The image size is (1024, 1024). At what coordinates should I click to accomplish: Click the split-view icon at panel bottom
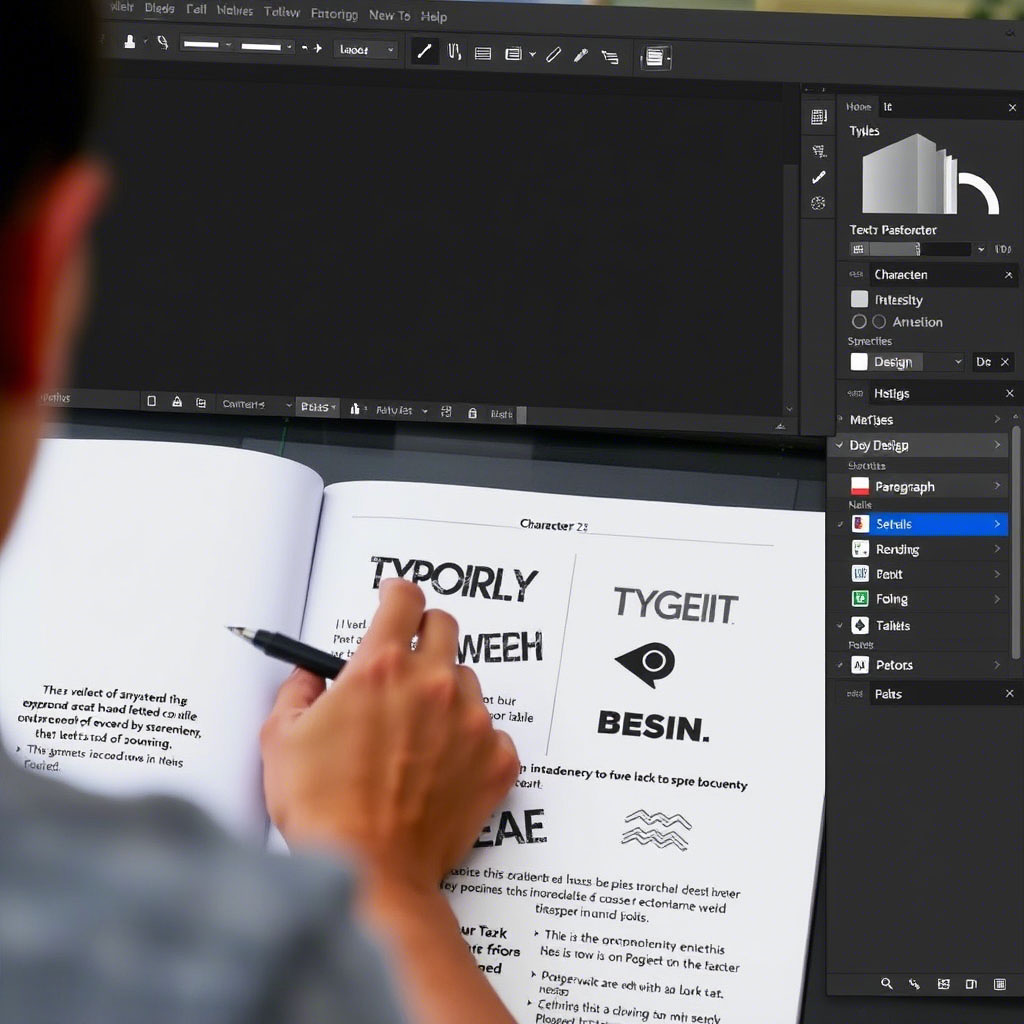click(971, 984)
